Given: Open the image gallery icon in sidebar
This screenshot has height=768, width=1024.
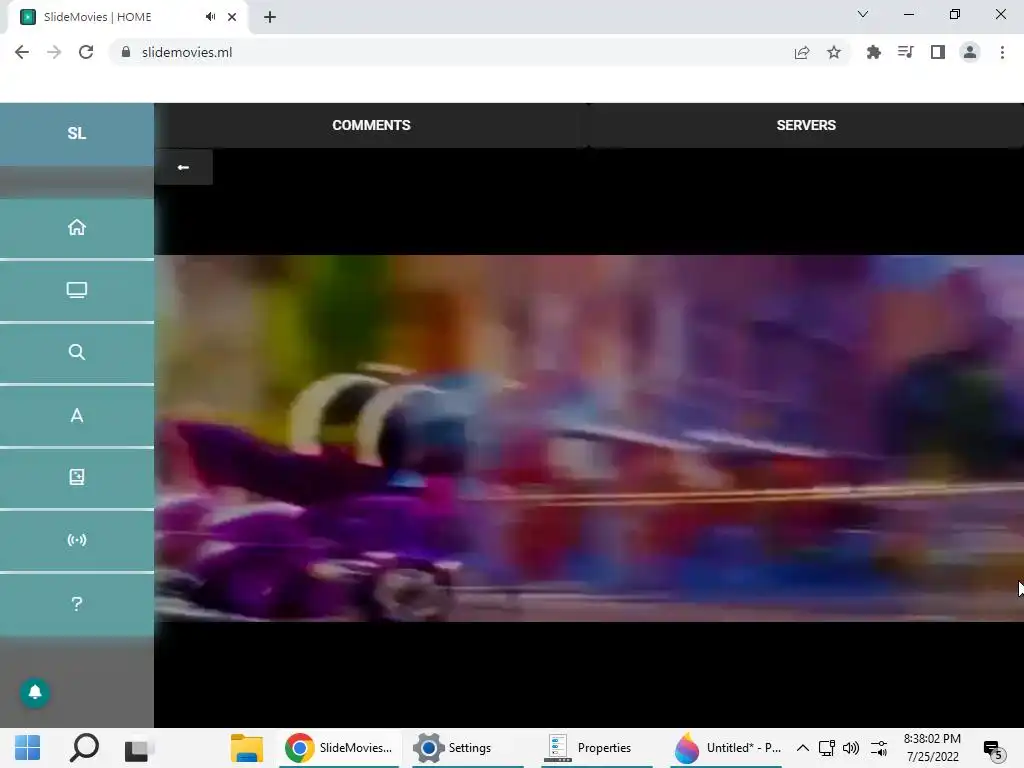Looking at the screenshot, I should (76, 477).
